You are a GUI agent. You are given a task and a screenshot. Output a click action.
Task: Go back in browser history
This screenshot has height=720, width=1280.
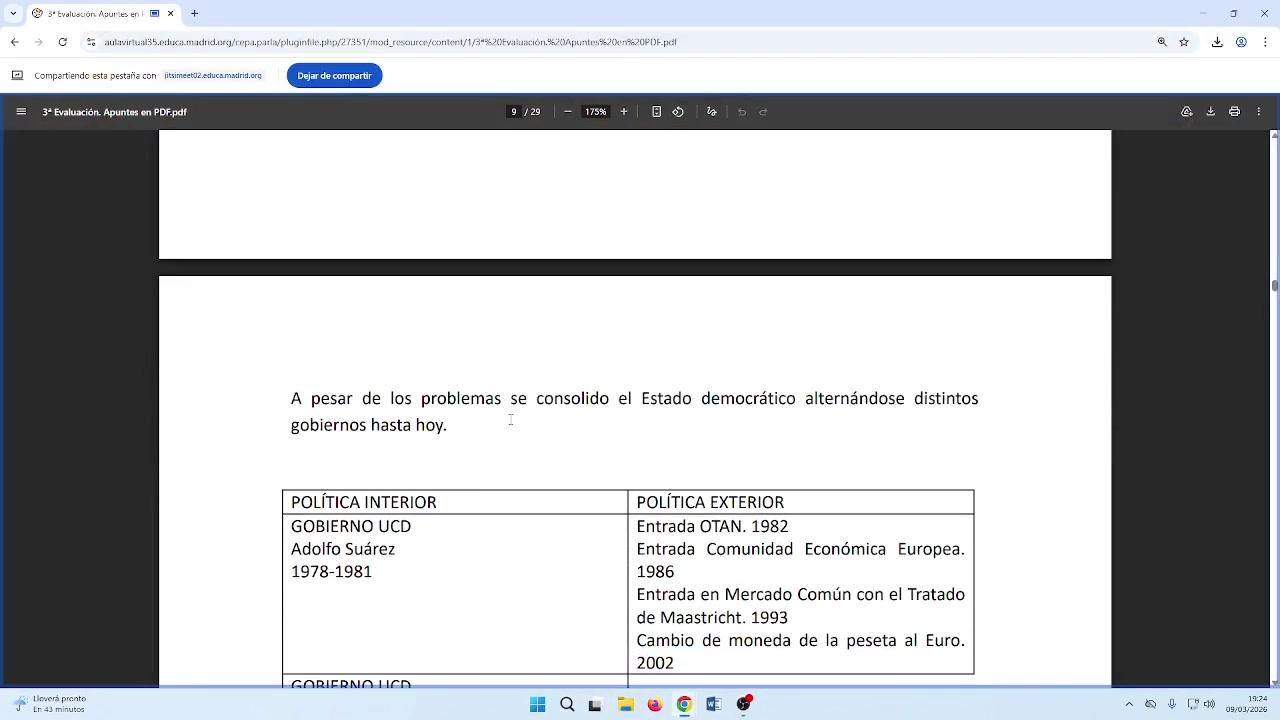pyautogui.click(x=14, y=42)
